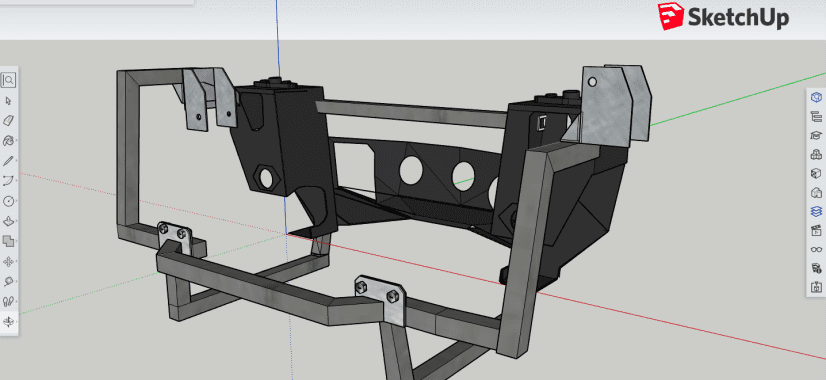Open the Model Info panel icon

pos(816,268)
